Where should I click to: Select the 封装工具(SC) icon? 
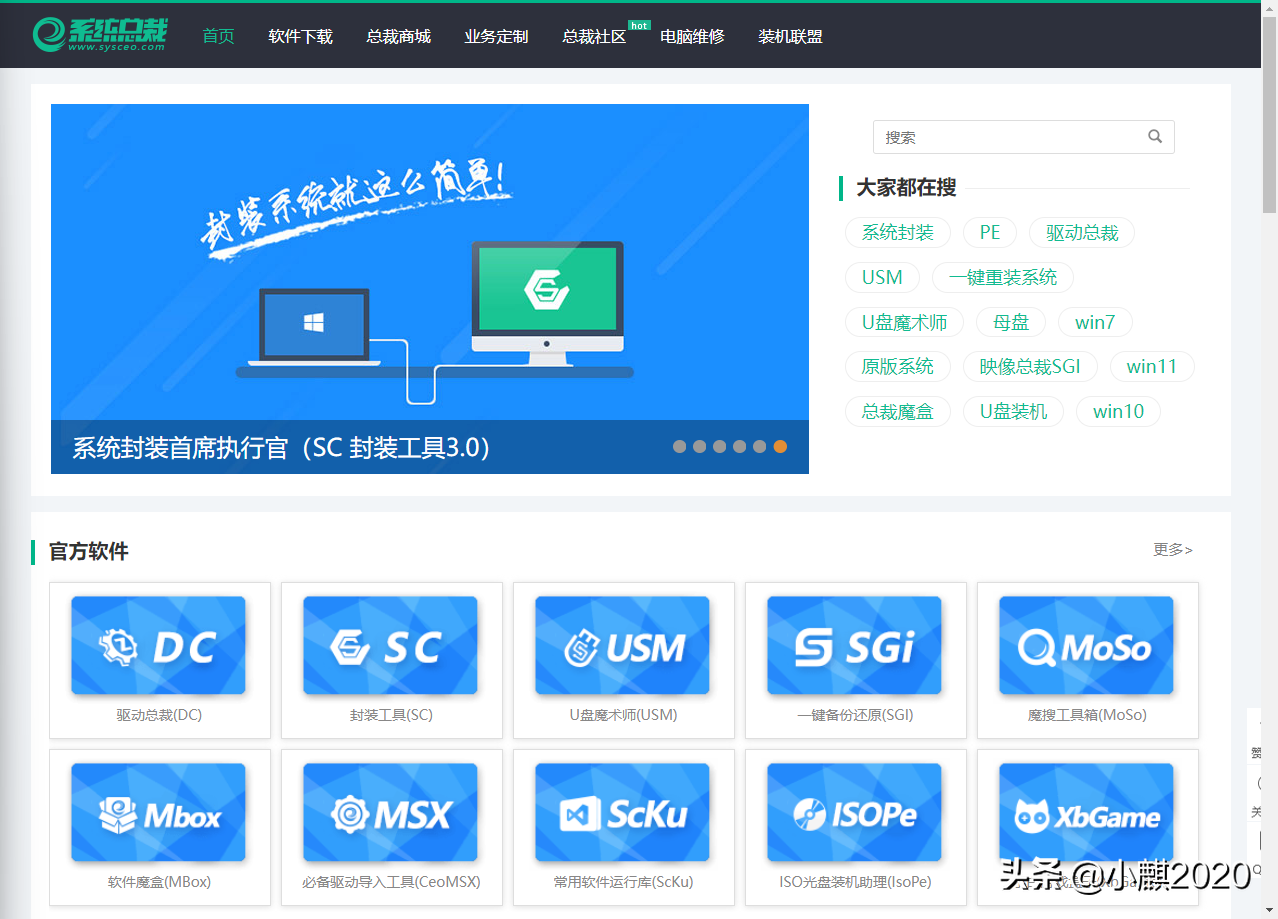pos(390,645)
